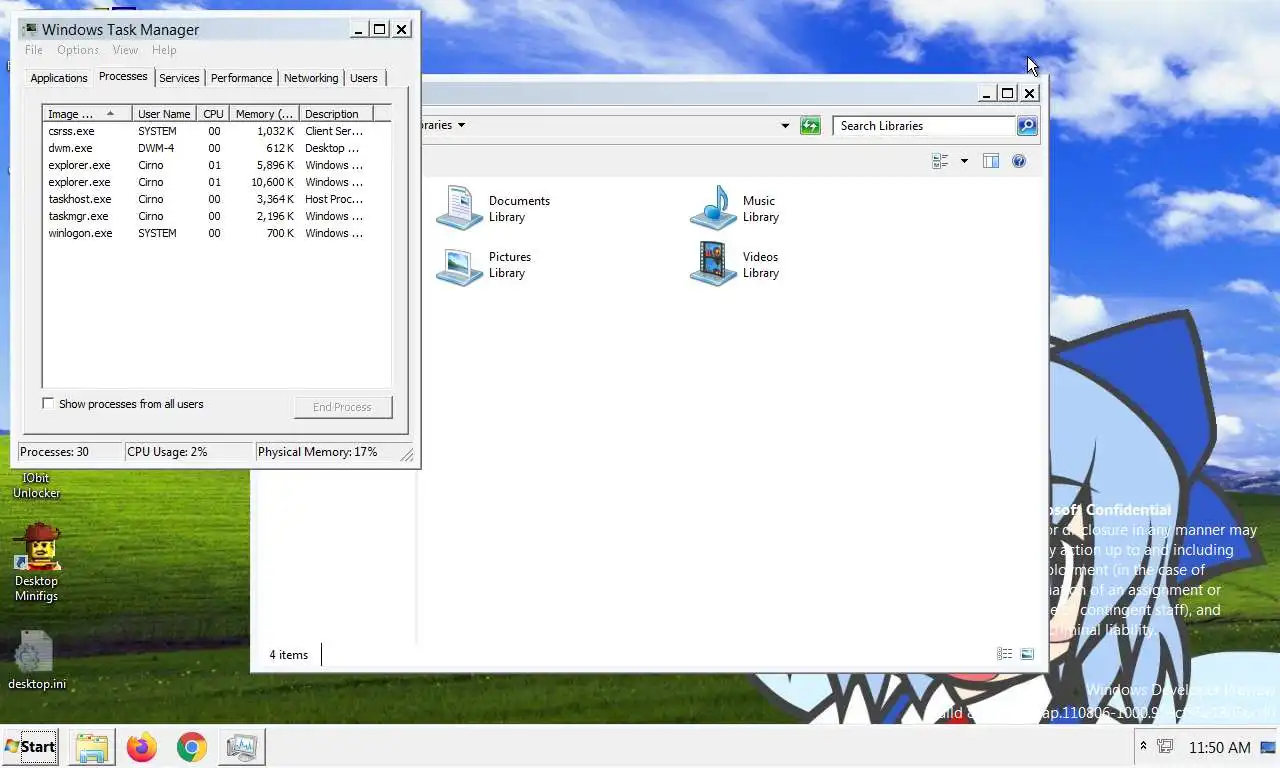
Task: Switch to details view icon in Libraries status bar
Action: click(1005, 654)
